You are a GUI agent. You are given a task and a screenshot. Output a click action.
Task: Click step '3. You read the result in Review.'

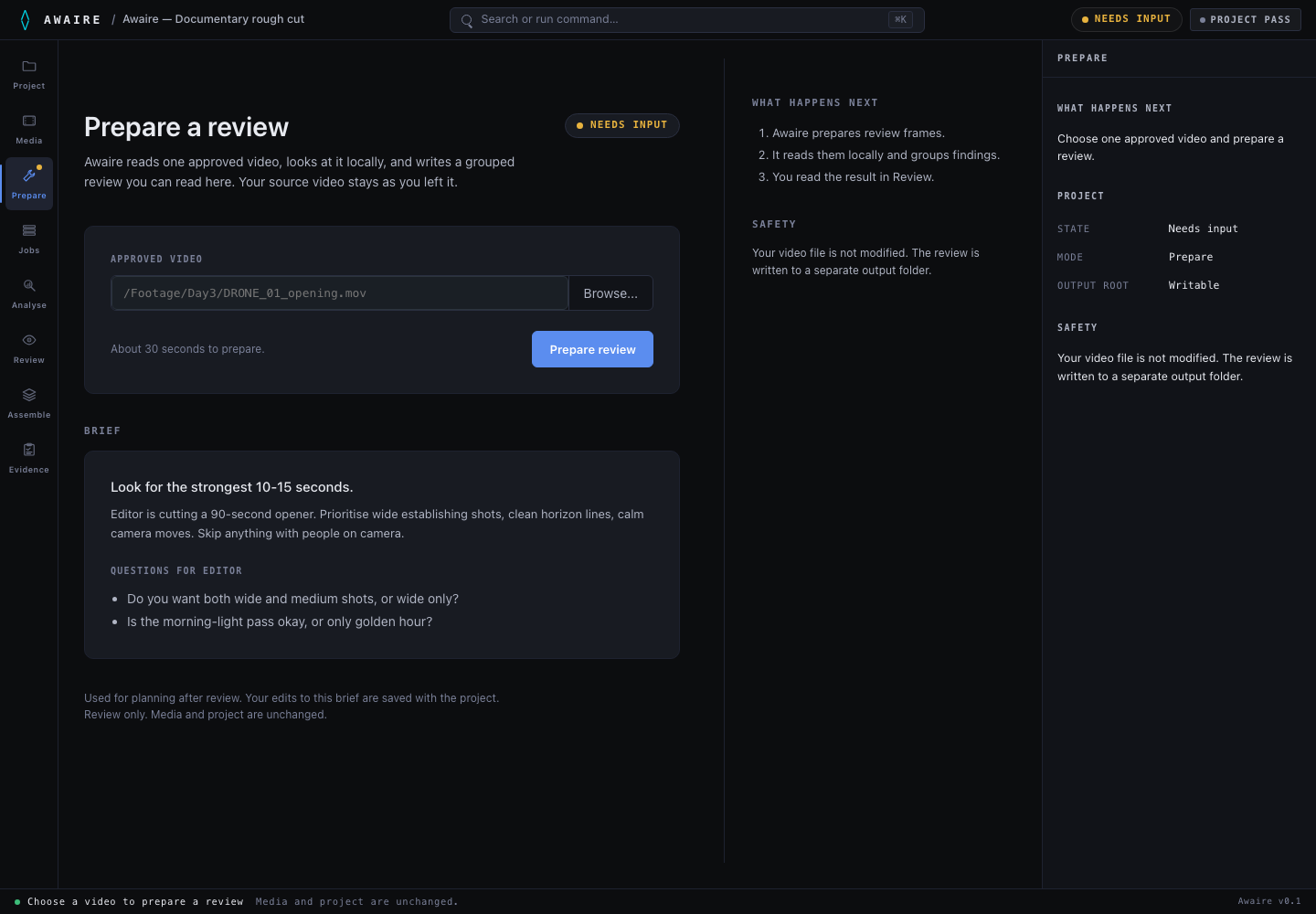pyautogui.click(x=846, y=177)
